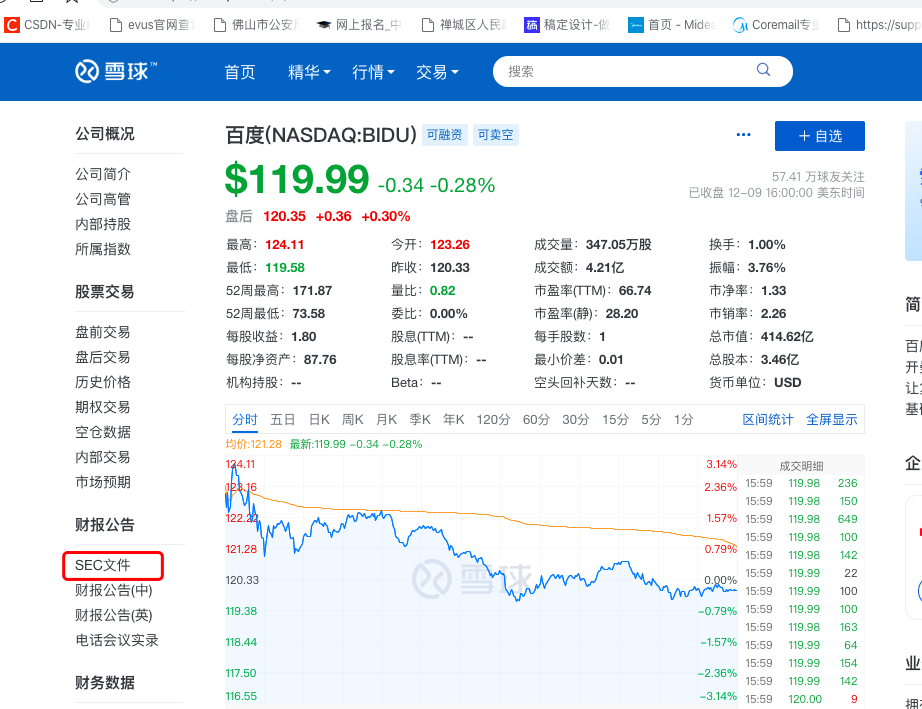Click the Xueqiu logo
The height and width of the screenshot is (709, 922).
pos(116,71)
